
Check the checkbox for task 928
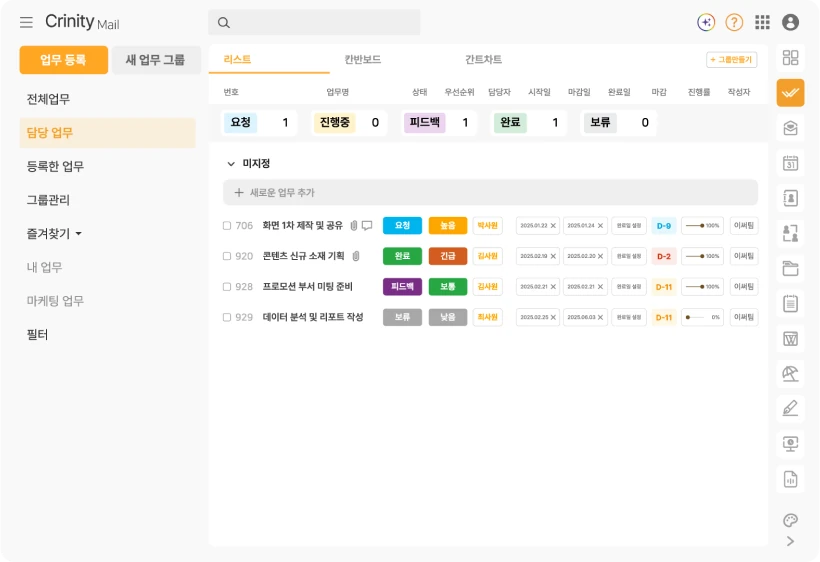pyautogui.click(x=227, y=286)
